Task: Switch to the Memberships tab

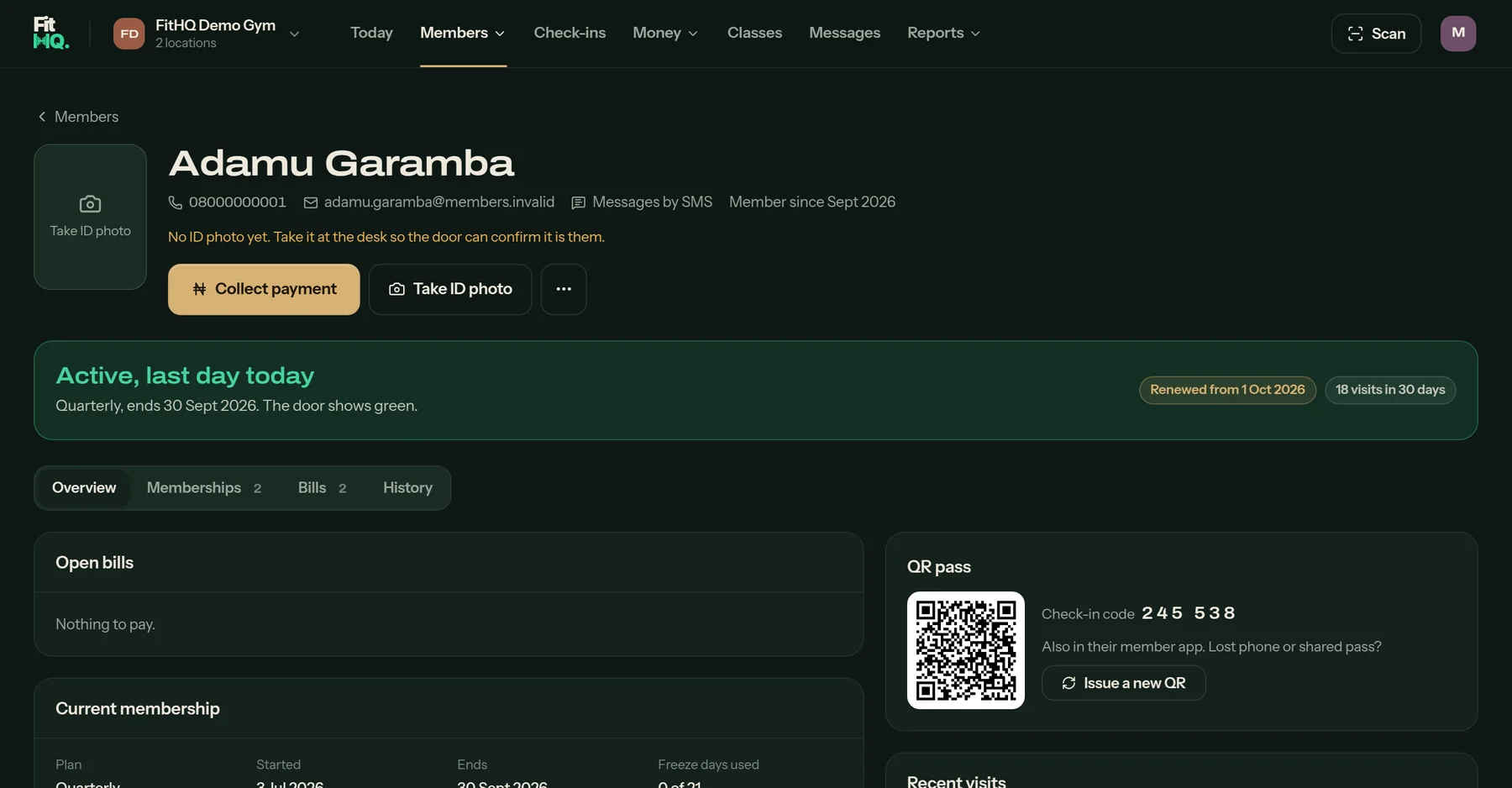Action: click(204, 488)
